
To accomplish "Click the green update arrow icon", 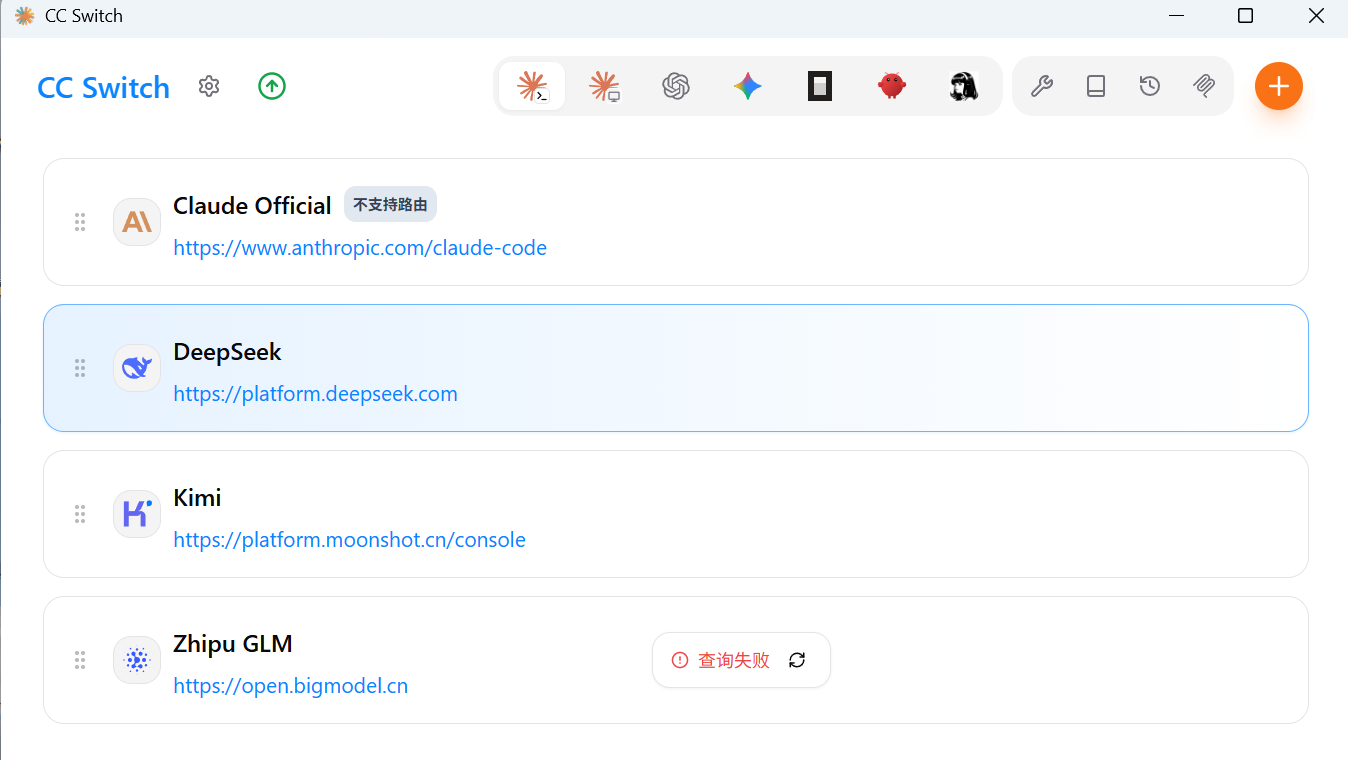I will 272,87.
